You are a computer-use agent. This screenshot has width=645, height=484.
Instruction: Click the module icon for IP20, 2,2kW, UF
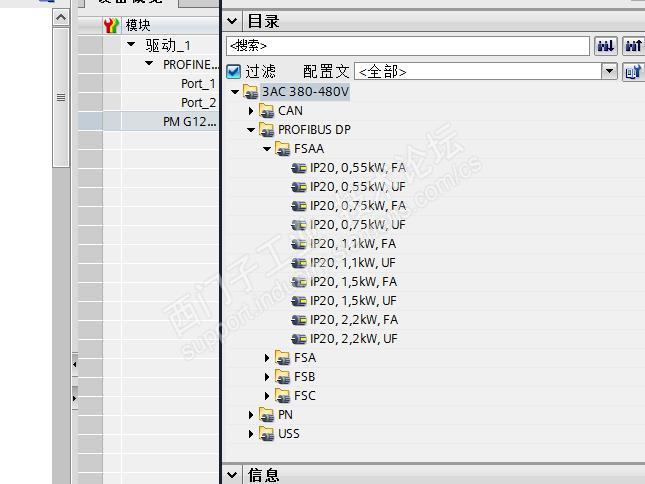[x=299, y=339]
